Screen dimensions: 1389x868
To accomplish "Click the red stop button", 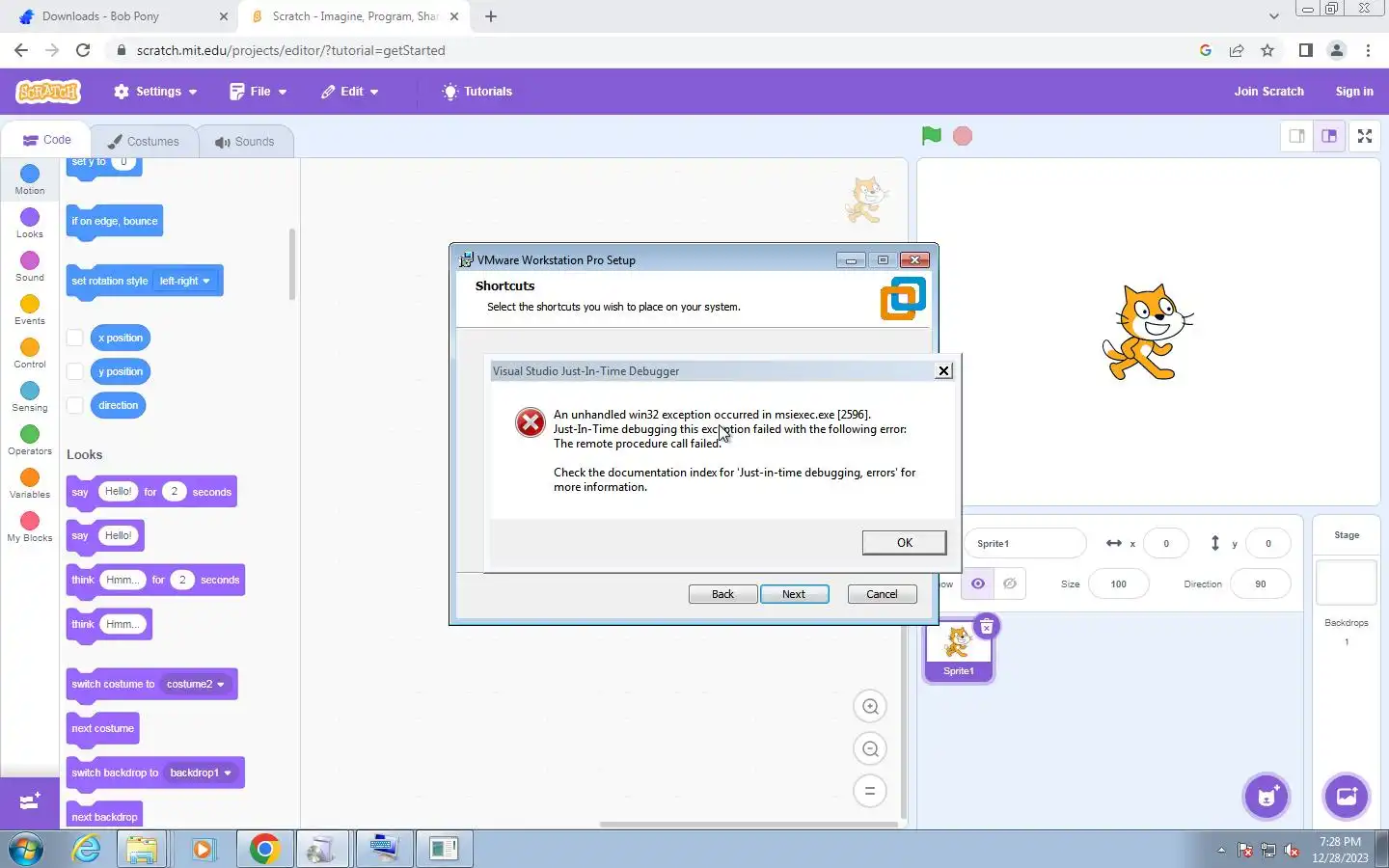I will 963,136.
